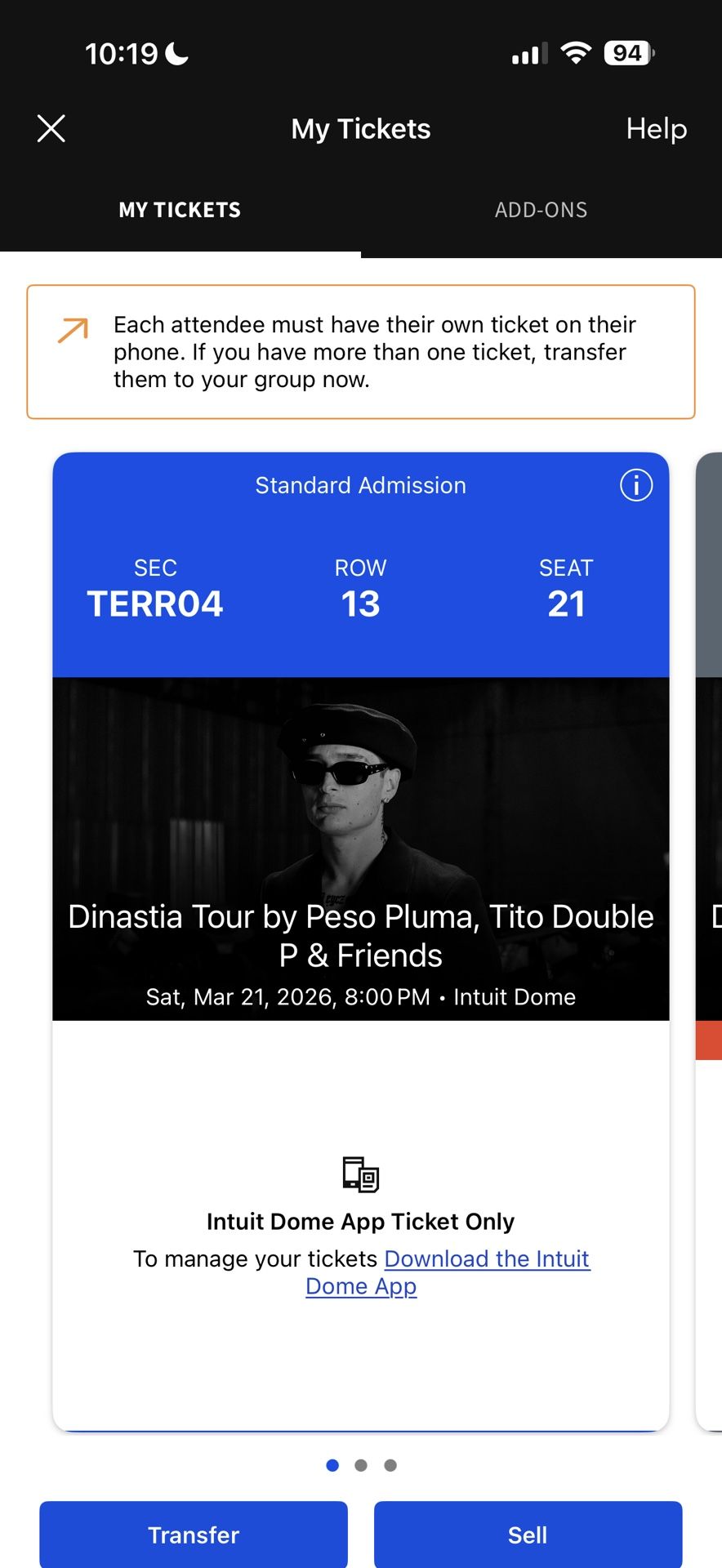Tap the battery level indicator
The image size is (722, 1568).
point(629,54)
